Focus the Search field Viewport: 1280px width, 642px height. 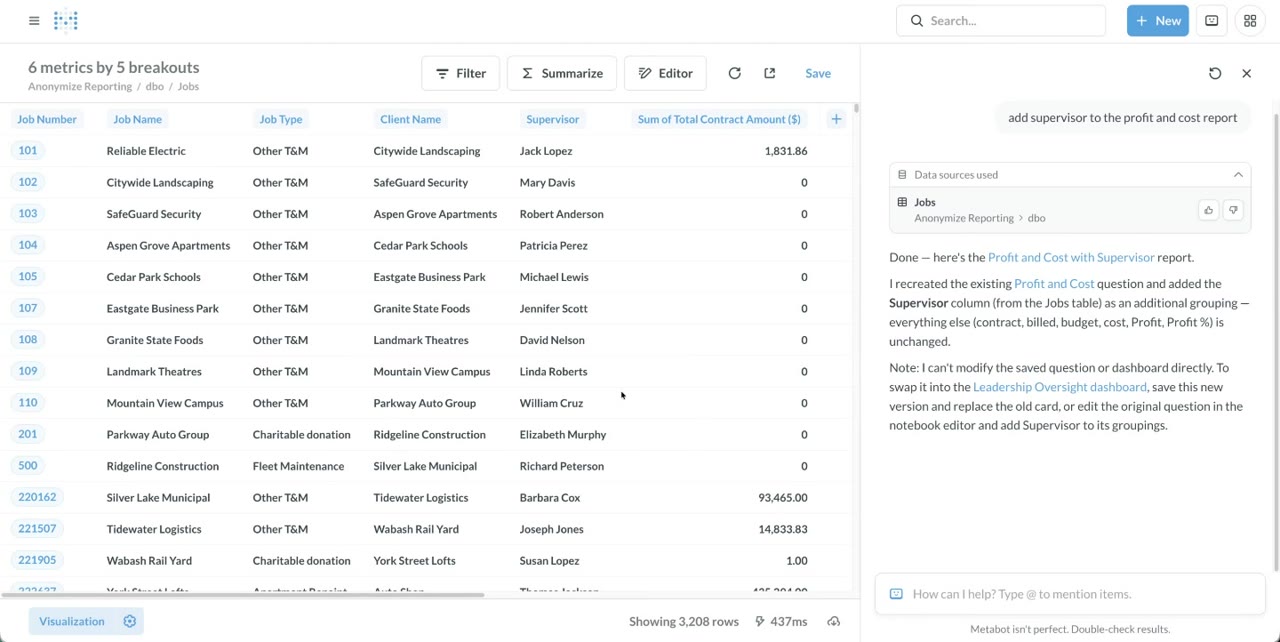click(x=1001, y=20)
